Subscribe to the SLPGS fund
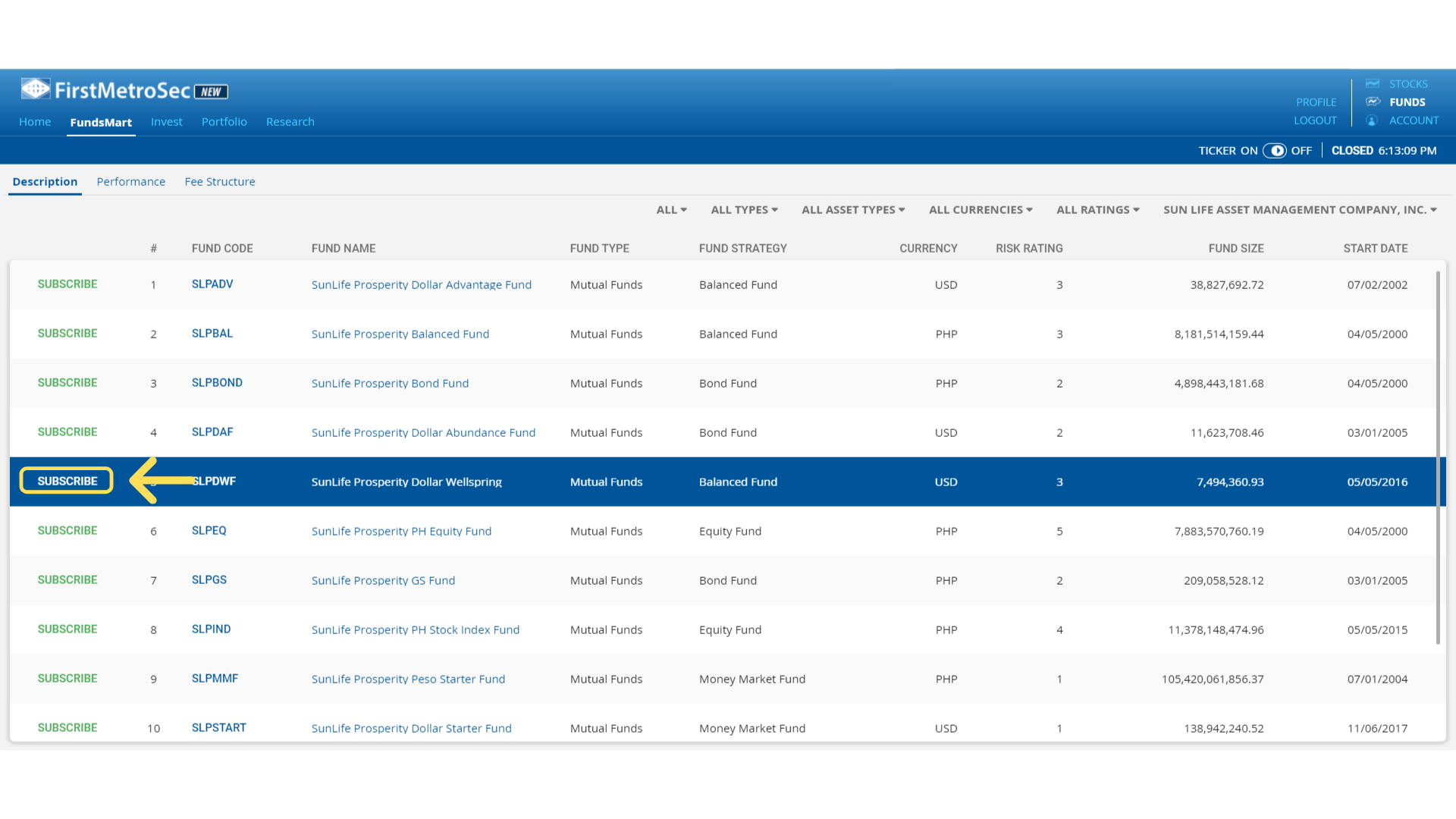 click(x=67, y=580)
